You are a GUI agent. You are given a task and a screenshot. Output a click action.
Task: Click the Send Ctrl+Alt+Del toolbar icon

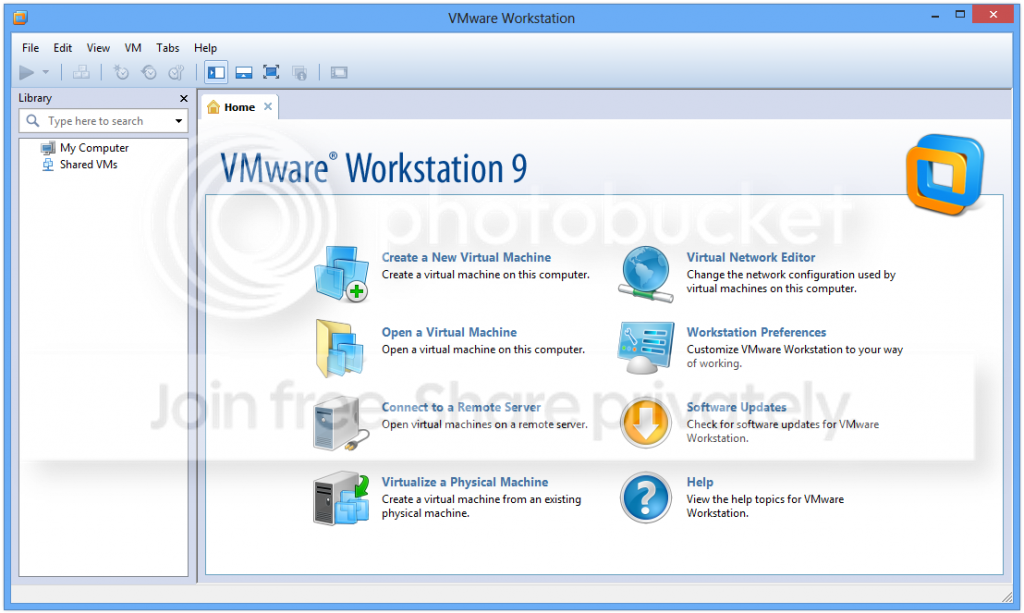tap(81, 72)
